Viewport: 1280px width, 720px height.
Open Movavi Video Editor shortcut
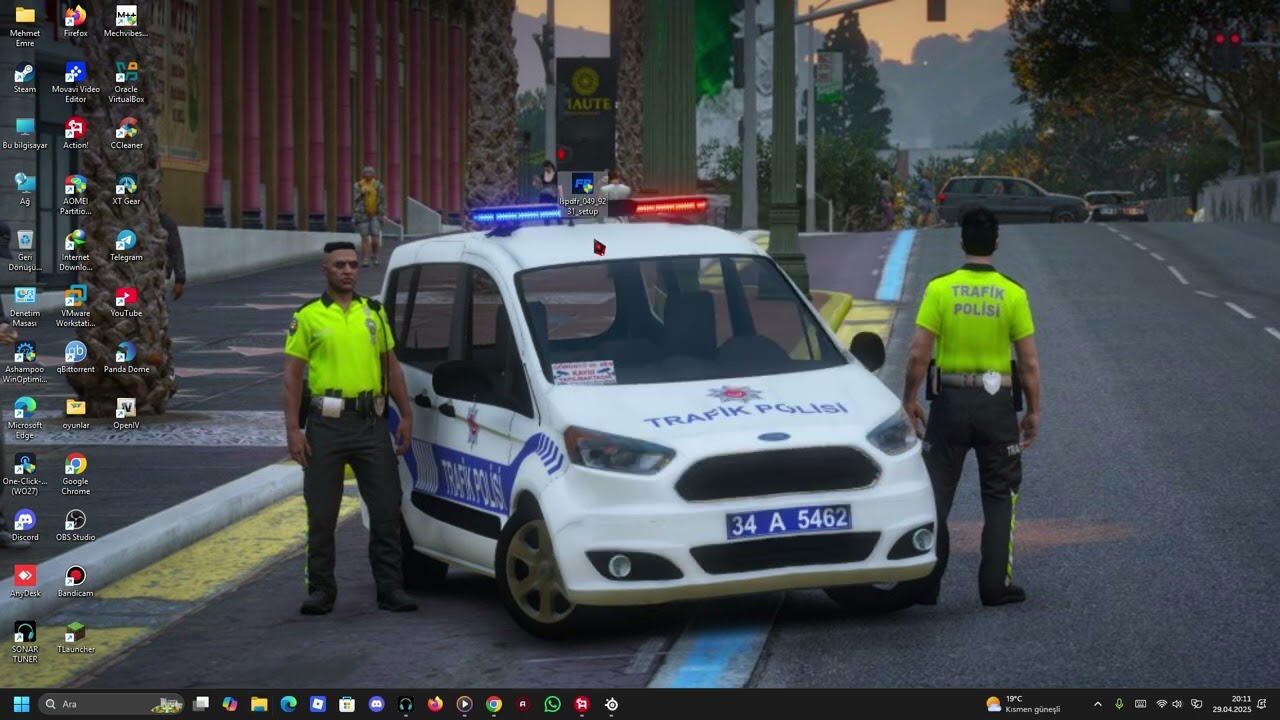point(75,82)
